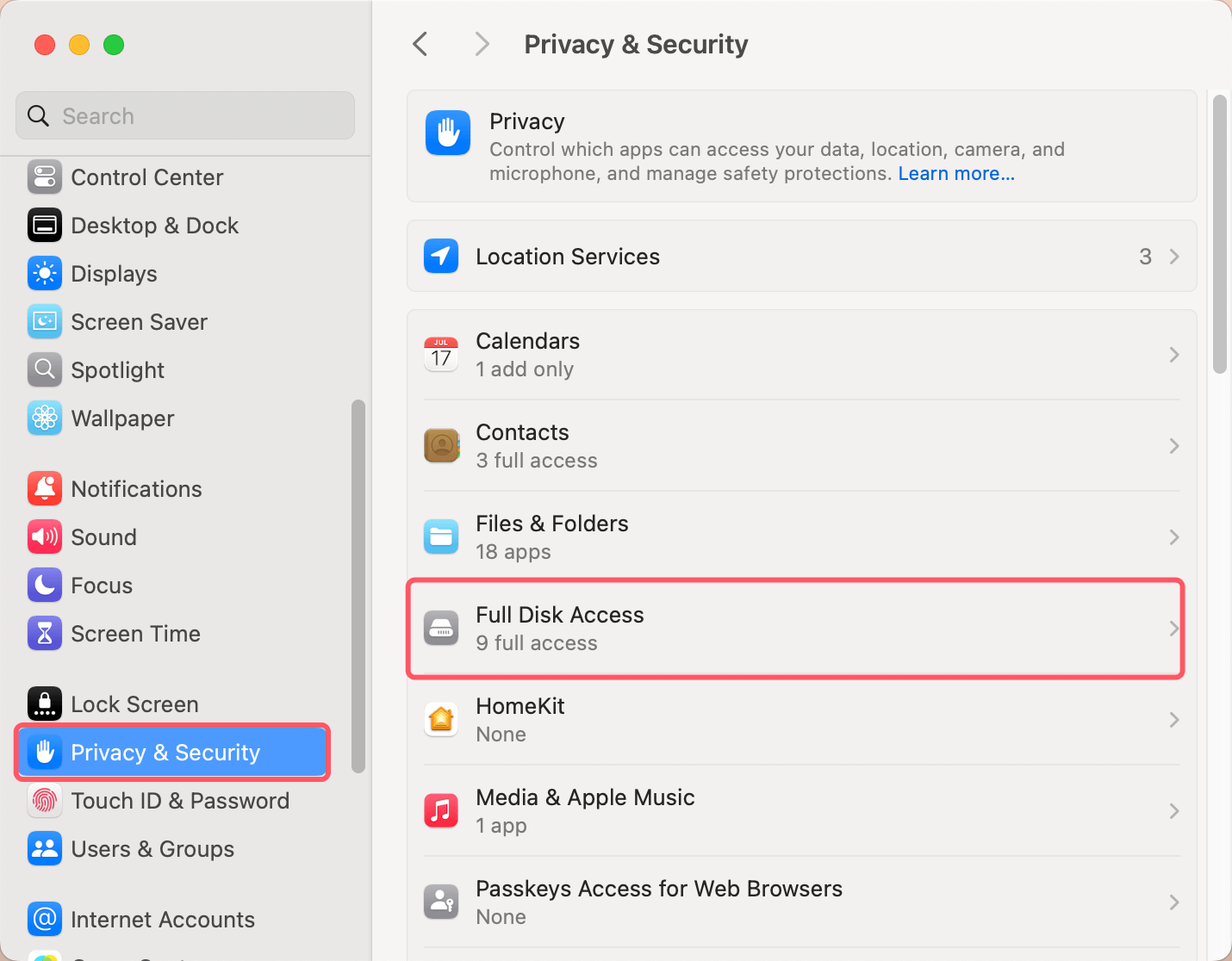Click inside the Search field
Viewport: 1232px width, 961px height.
184,115
